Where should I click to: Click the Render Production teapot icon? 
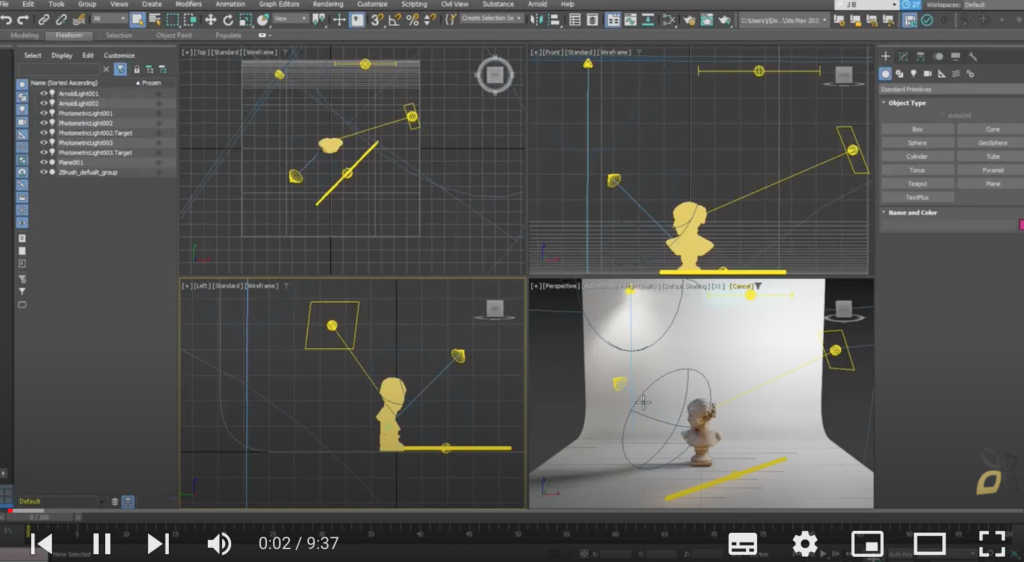724,20
